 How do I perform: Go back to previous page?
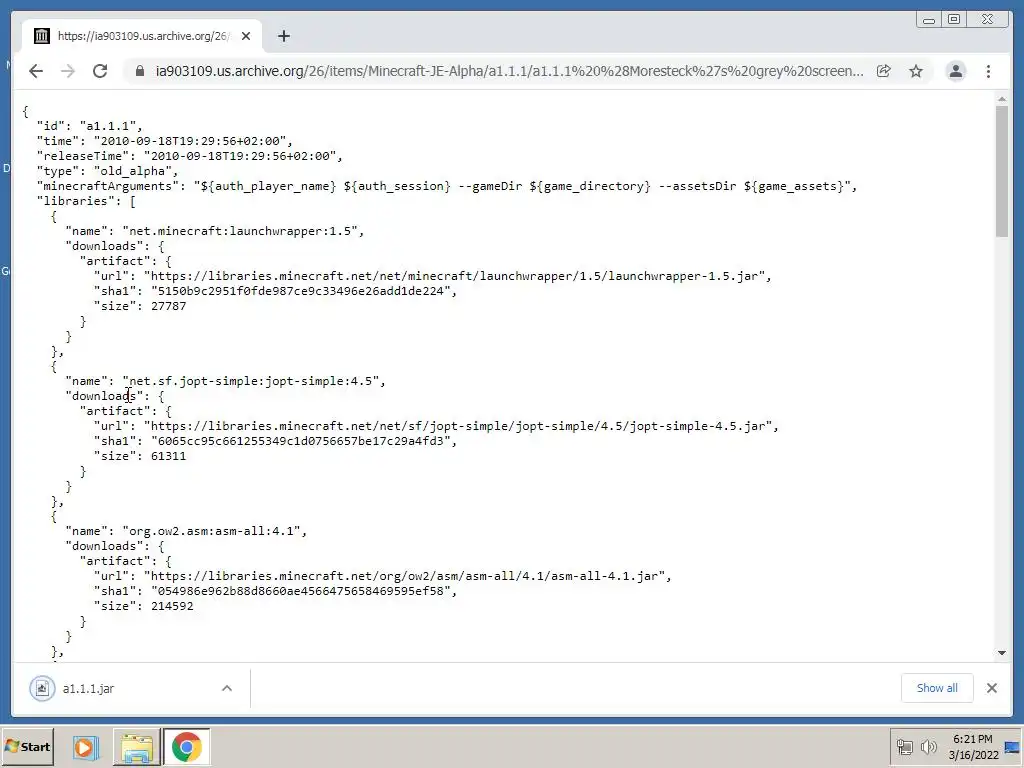36,71
